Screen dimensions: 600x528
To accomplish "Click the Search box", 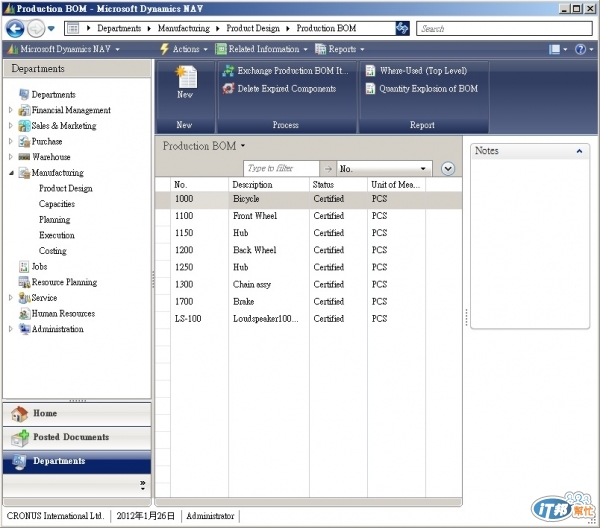I will [x=504, y=29].
